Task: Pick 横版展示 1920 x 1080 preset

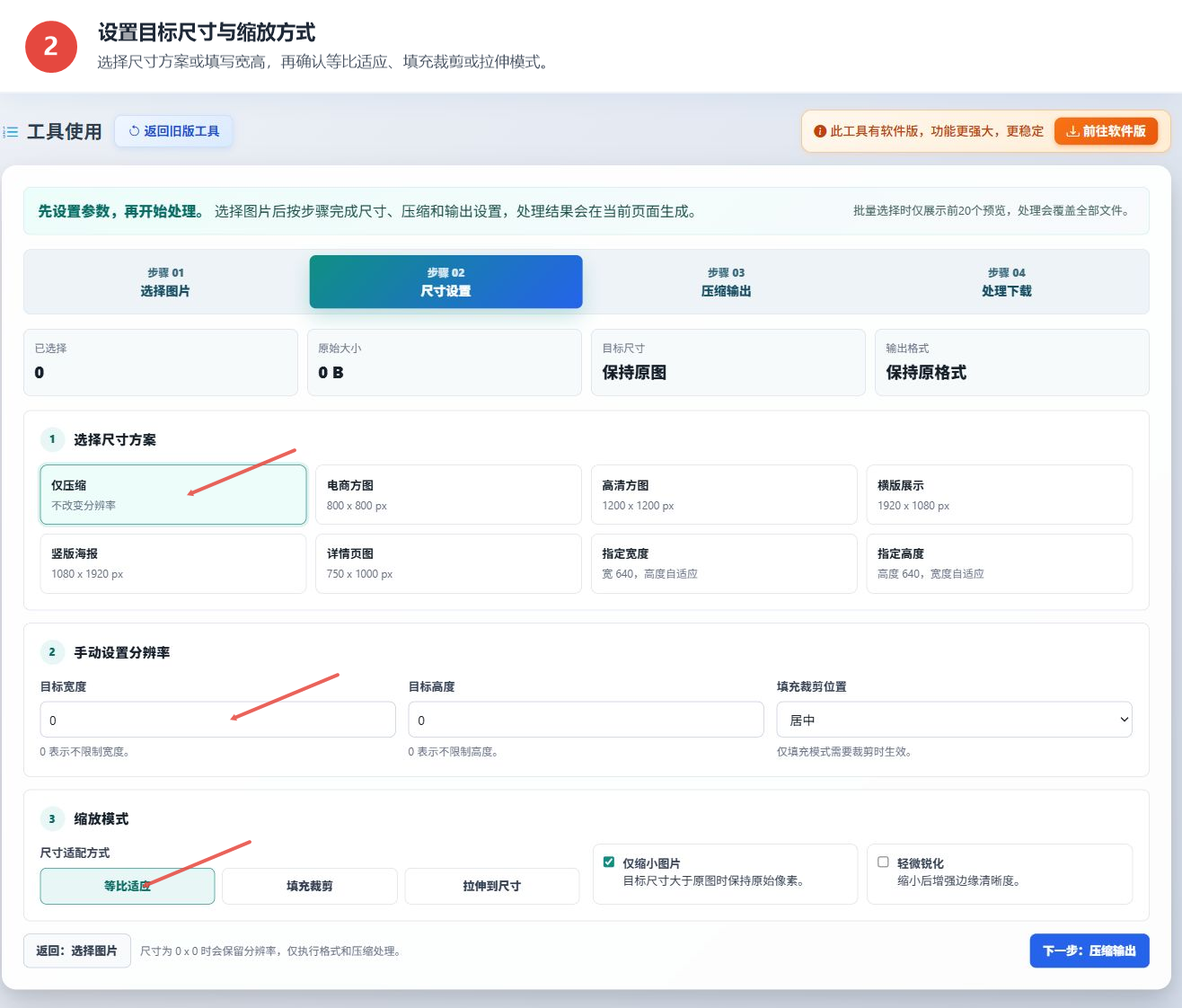Action: (x=999, y=495)
